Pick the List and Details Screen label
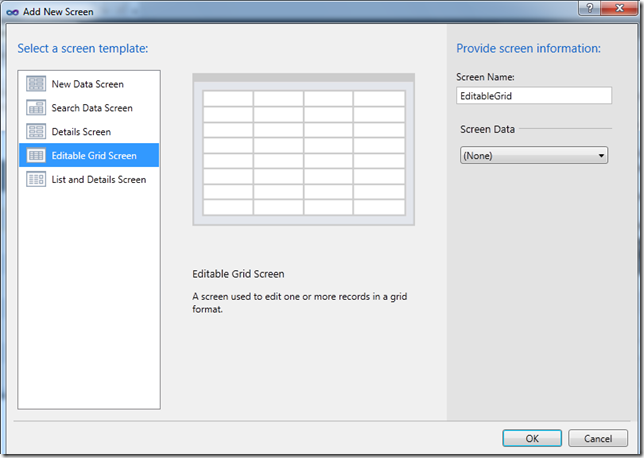Screen dimensions: 644x458 click(99, 180)
